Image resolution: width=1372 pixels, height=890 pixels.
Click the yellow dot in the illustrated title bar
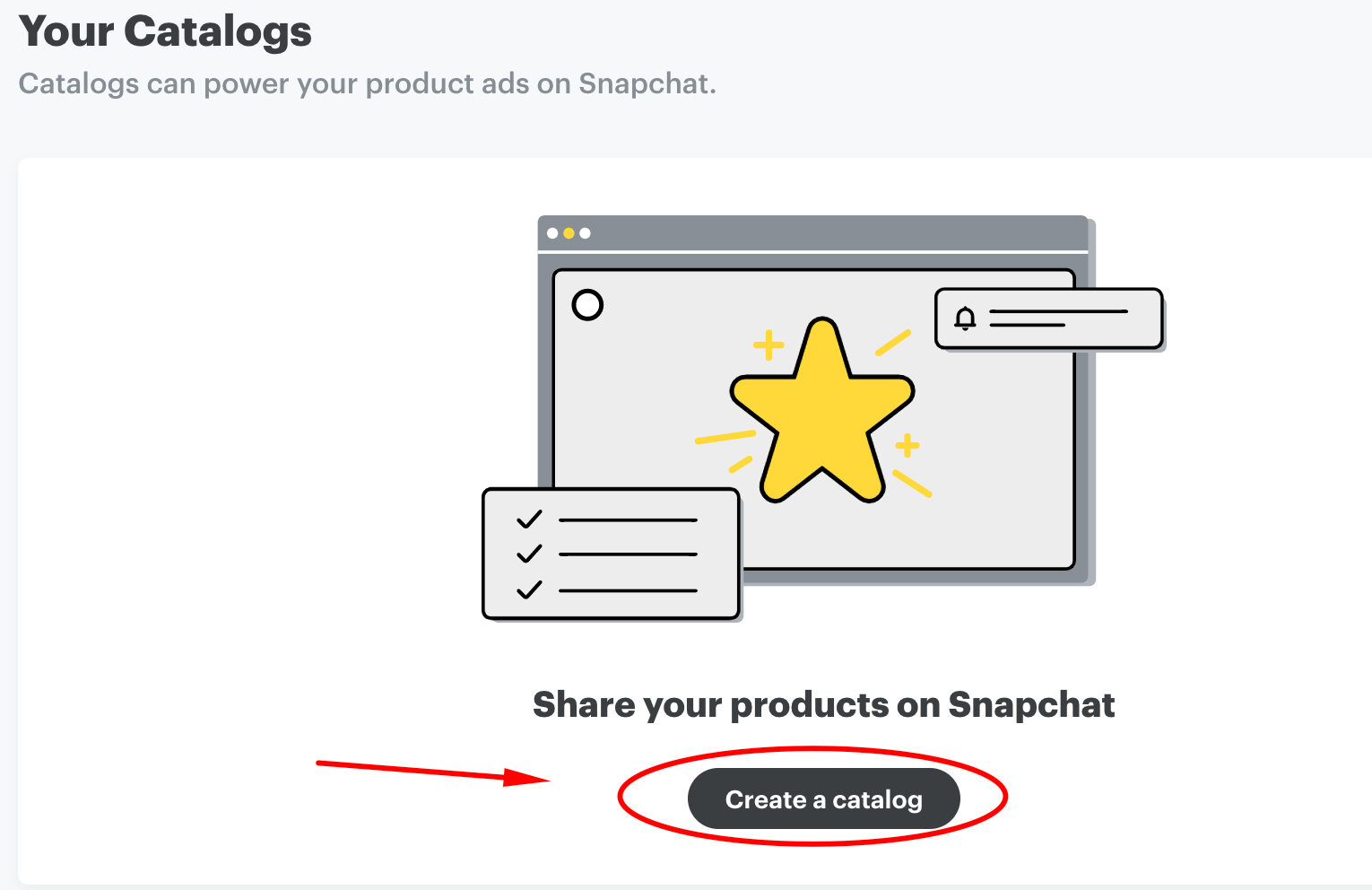tap(569, 233)
